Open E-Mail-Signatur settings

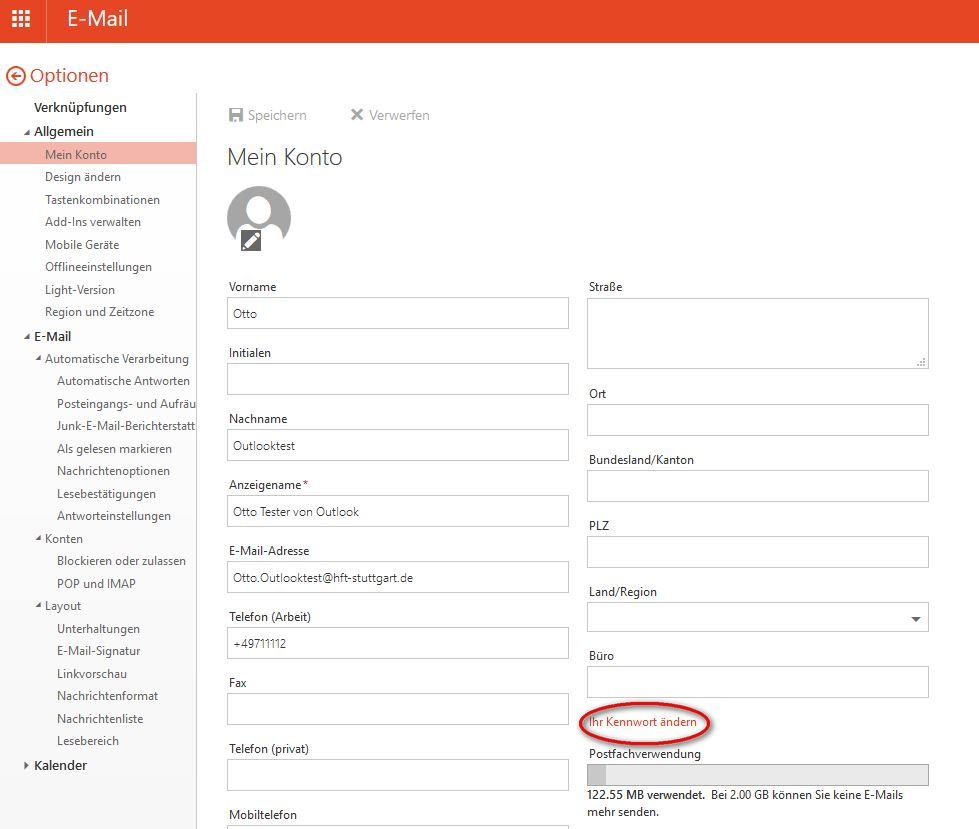coord(98,651)
